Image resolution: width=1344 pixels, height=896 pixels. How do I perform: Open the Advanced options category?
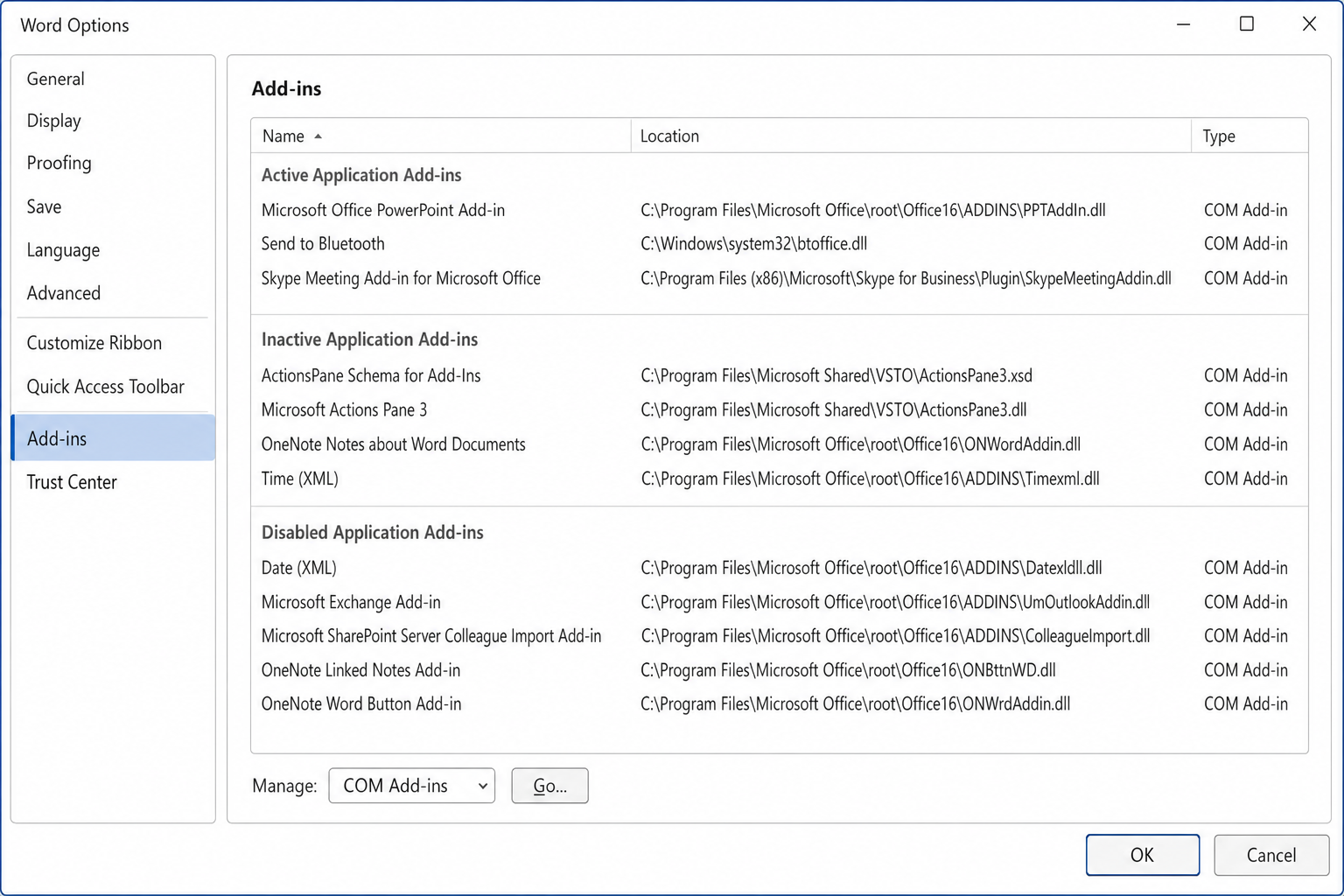pos(113,293)
